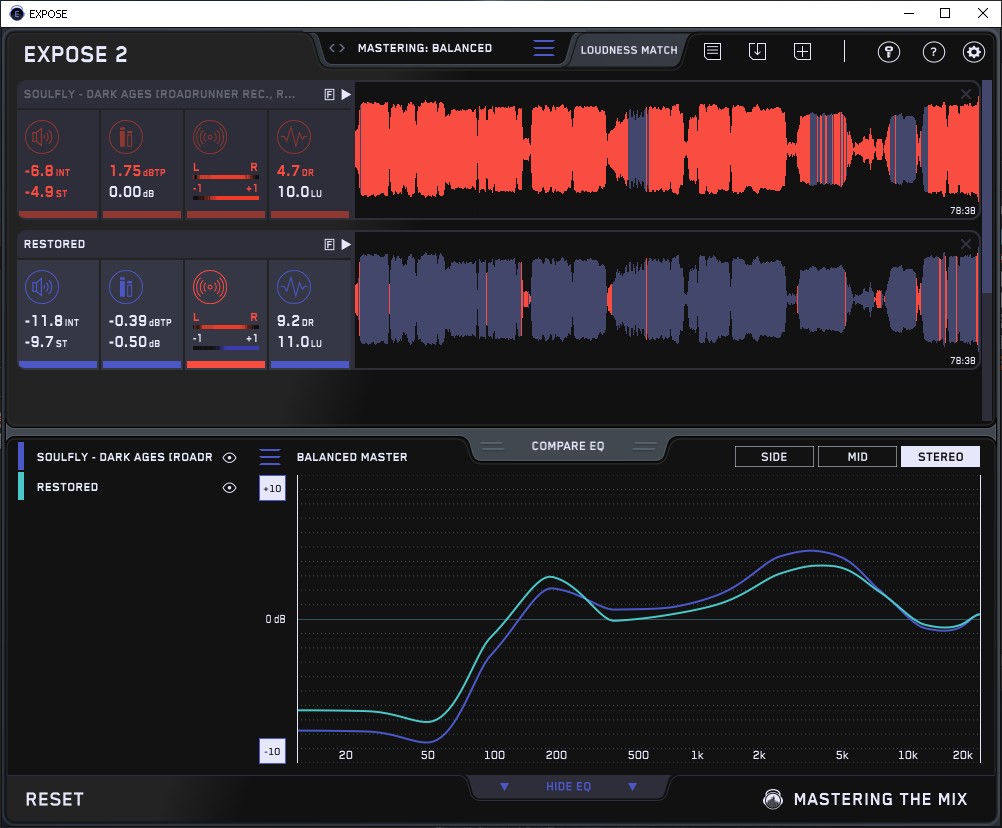Select the Soulfly peak level meter icon
The height and width of the screenshot is (828, 1002).
(x=126, y=137)
